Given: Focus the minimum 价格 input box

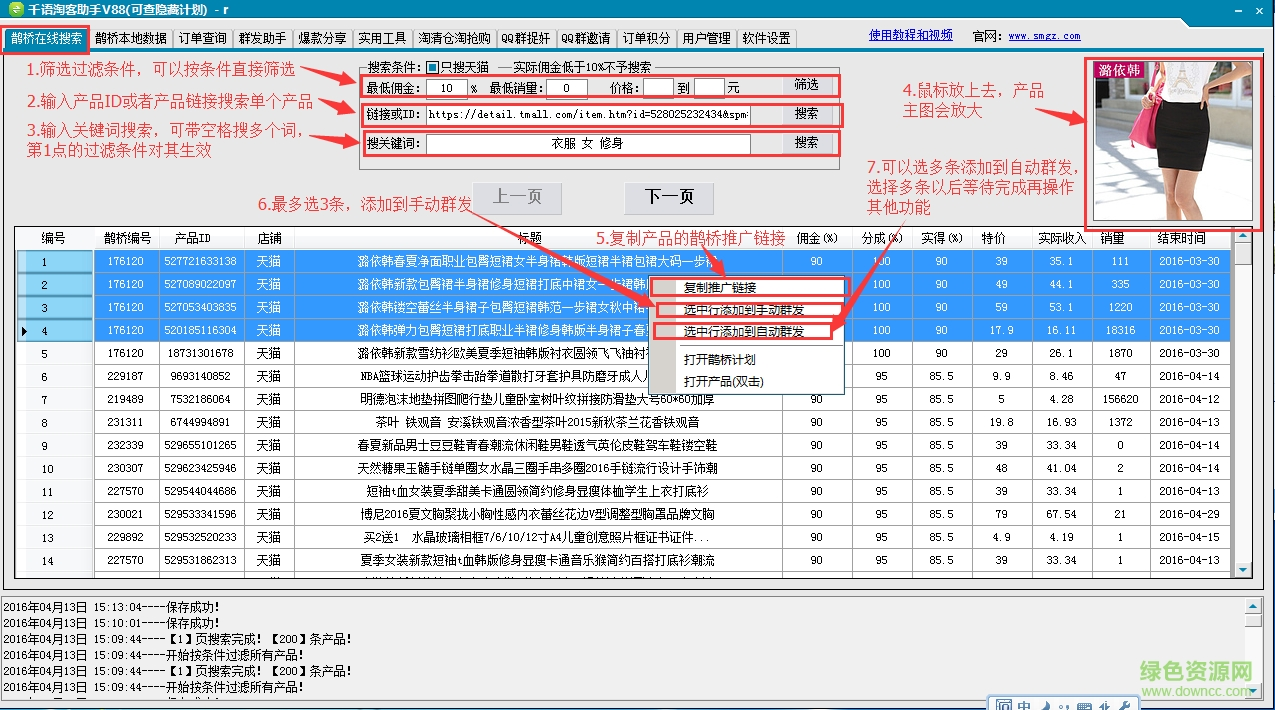Looking at the screenshot, I should pyautogui.click(x=659, y=87).
